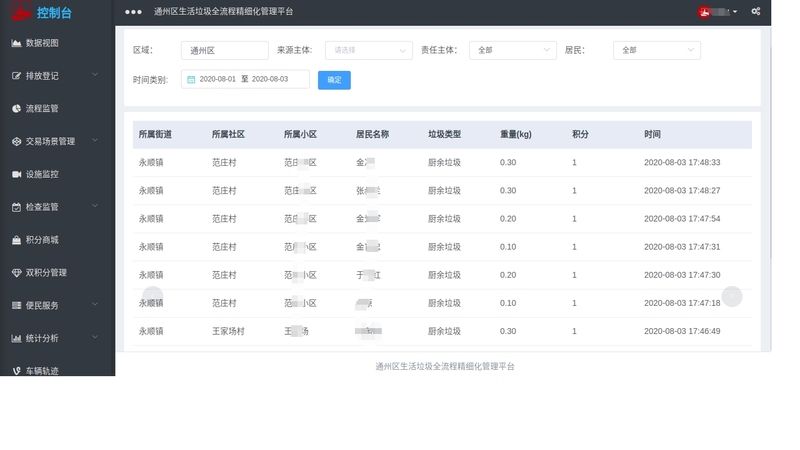Open the 数据视图 chart icon
The width and height of the screenshot is (800, 450).
coord(16,43)
